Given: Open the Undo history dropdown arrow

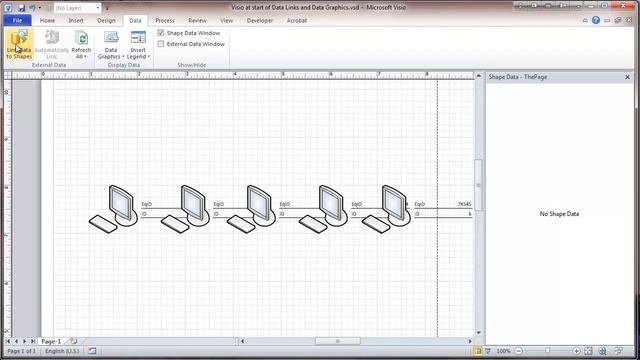Looking at the screenshot, I should pyautogui.click(x=40, y=8).
